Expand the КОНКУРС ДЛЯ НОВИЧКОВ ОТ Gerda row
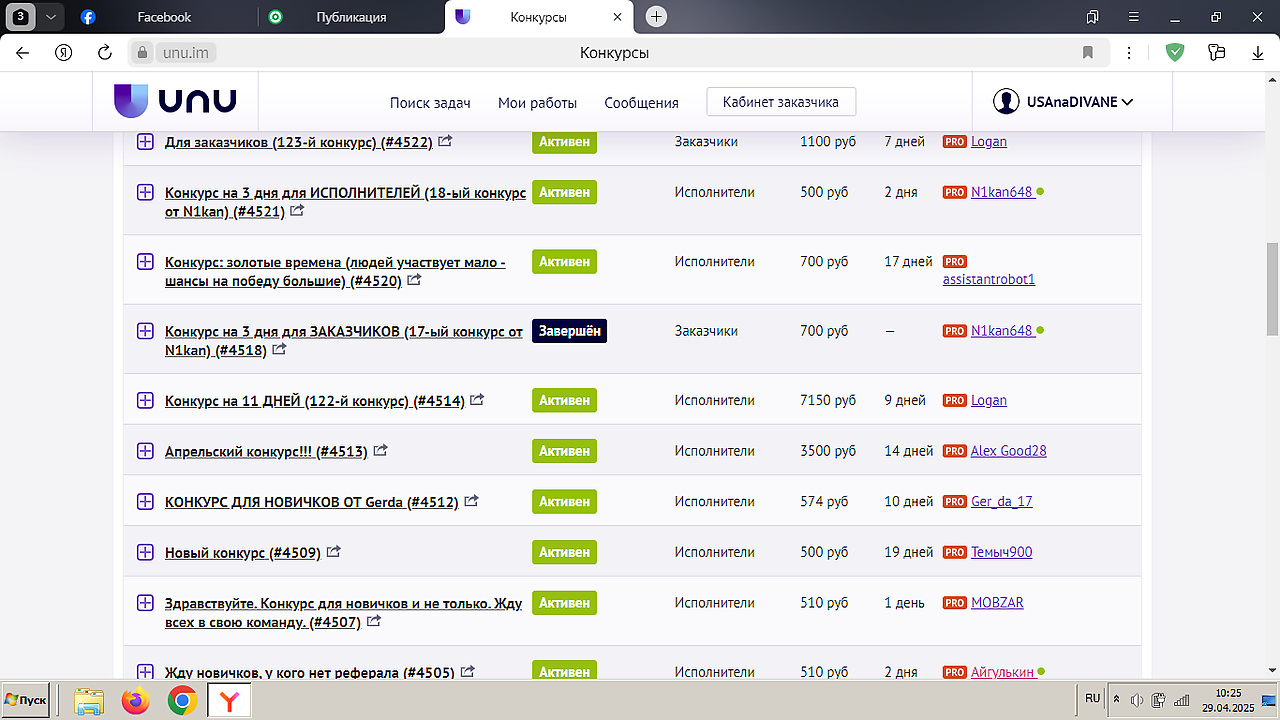 145,501
